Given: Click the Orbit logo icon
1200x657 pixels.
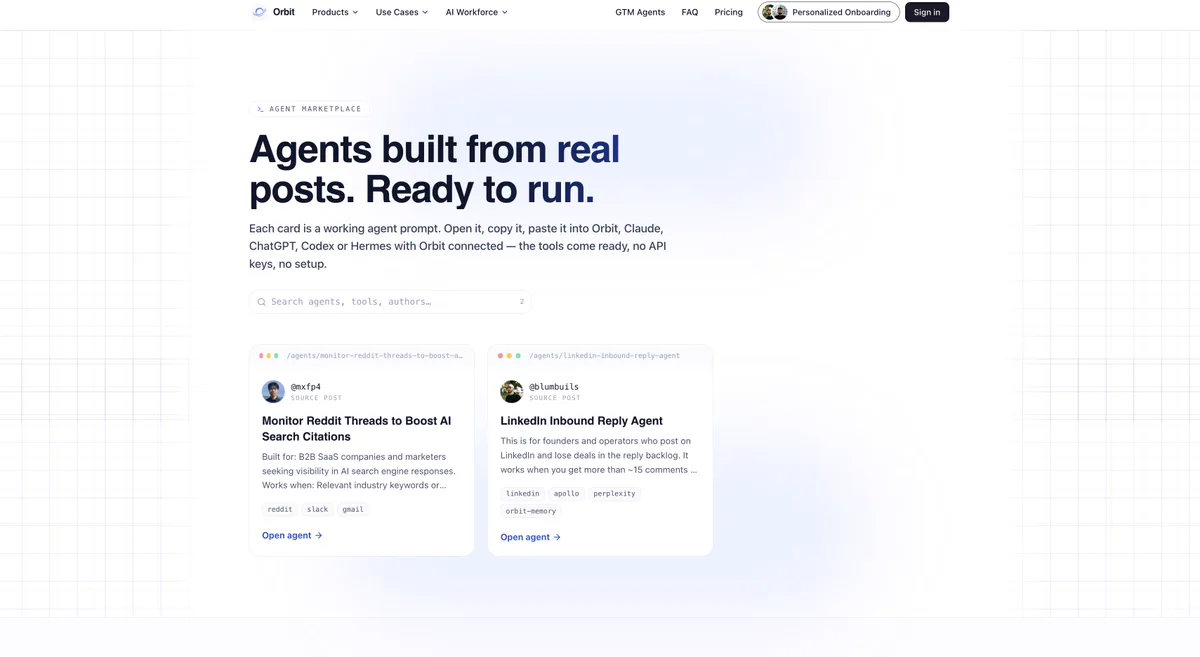Looking at the screenshot, I should tap(260, 12).
